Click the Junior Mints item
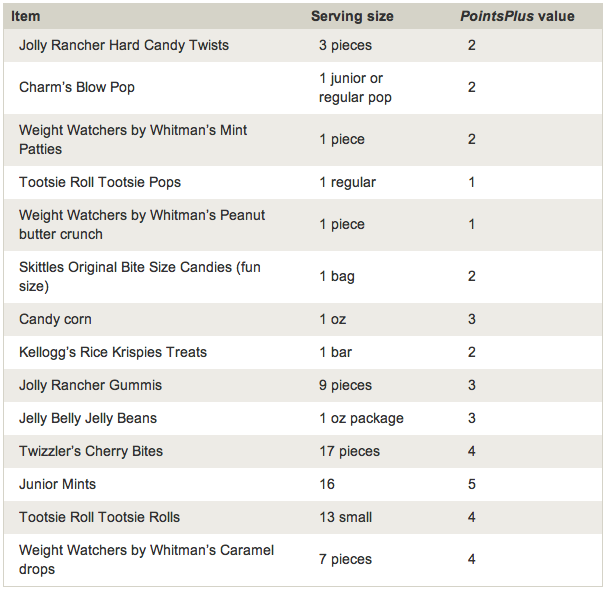Viewport: 606px width, 589px height. coord(58,484)
